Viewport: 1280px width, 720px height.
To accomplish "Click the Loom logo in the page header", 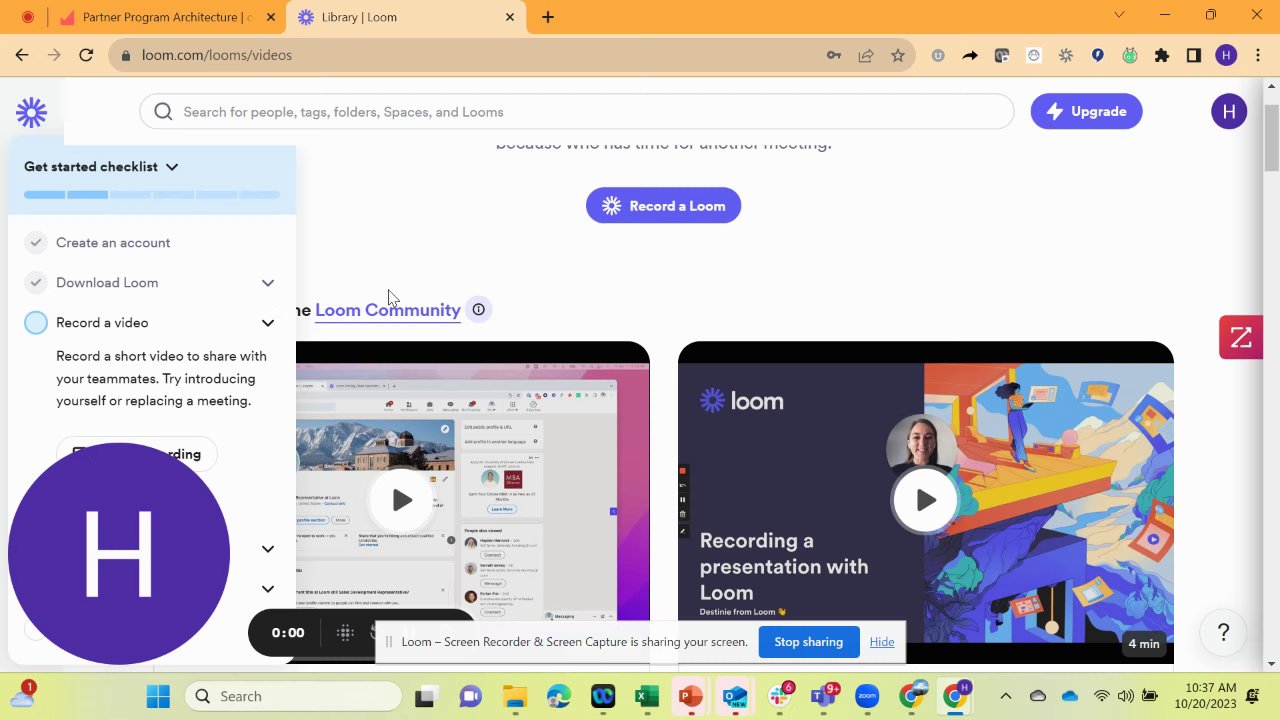I will (x=32, y=112).
